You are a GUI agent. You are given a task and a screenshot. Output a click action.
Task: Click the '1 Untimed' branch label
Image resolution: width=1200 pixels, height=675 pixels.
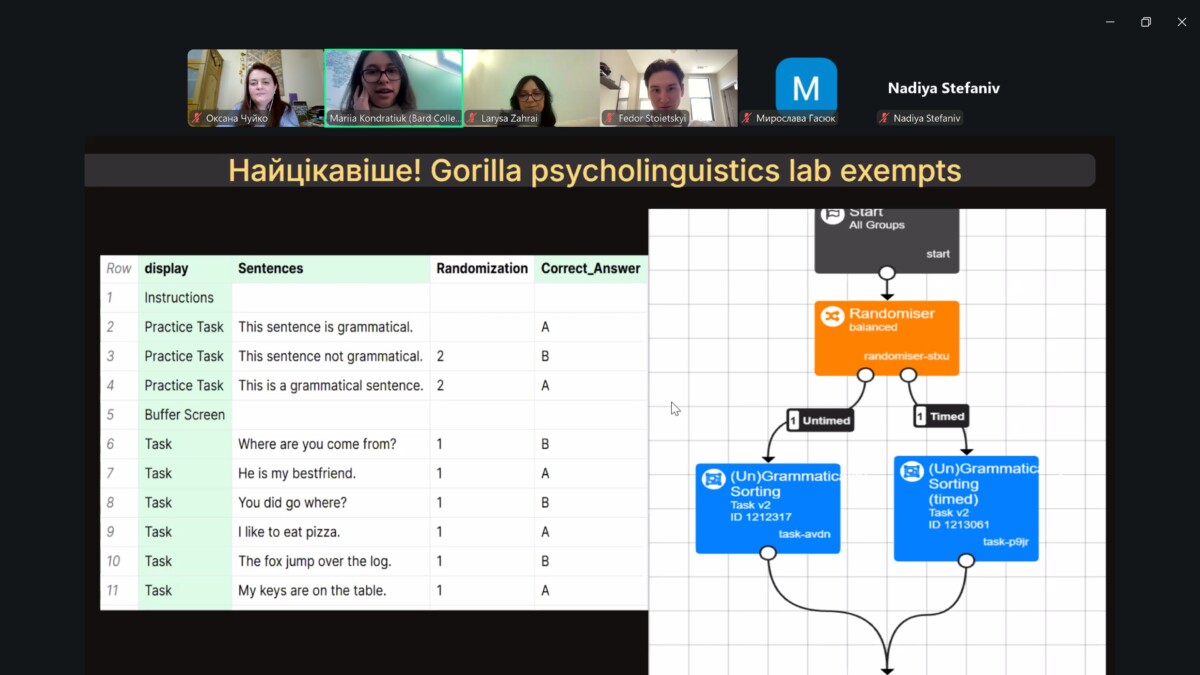[820, 420]
